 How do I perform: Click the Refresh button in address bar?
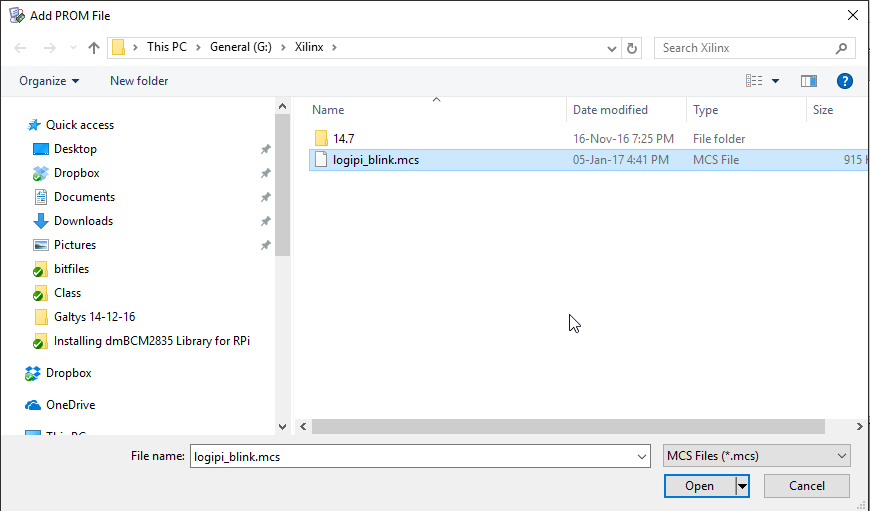631,48
